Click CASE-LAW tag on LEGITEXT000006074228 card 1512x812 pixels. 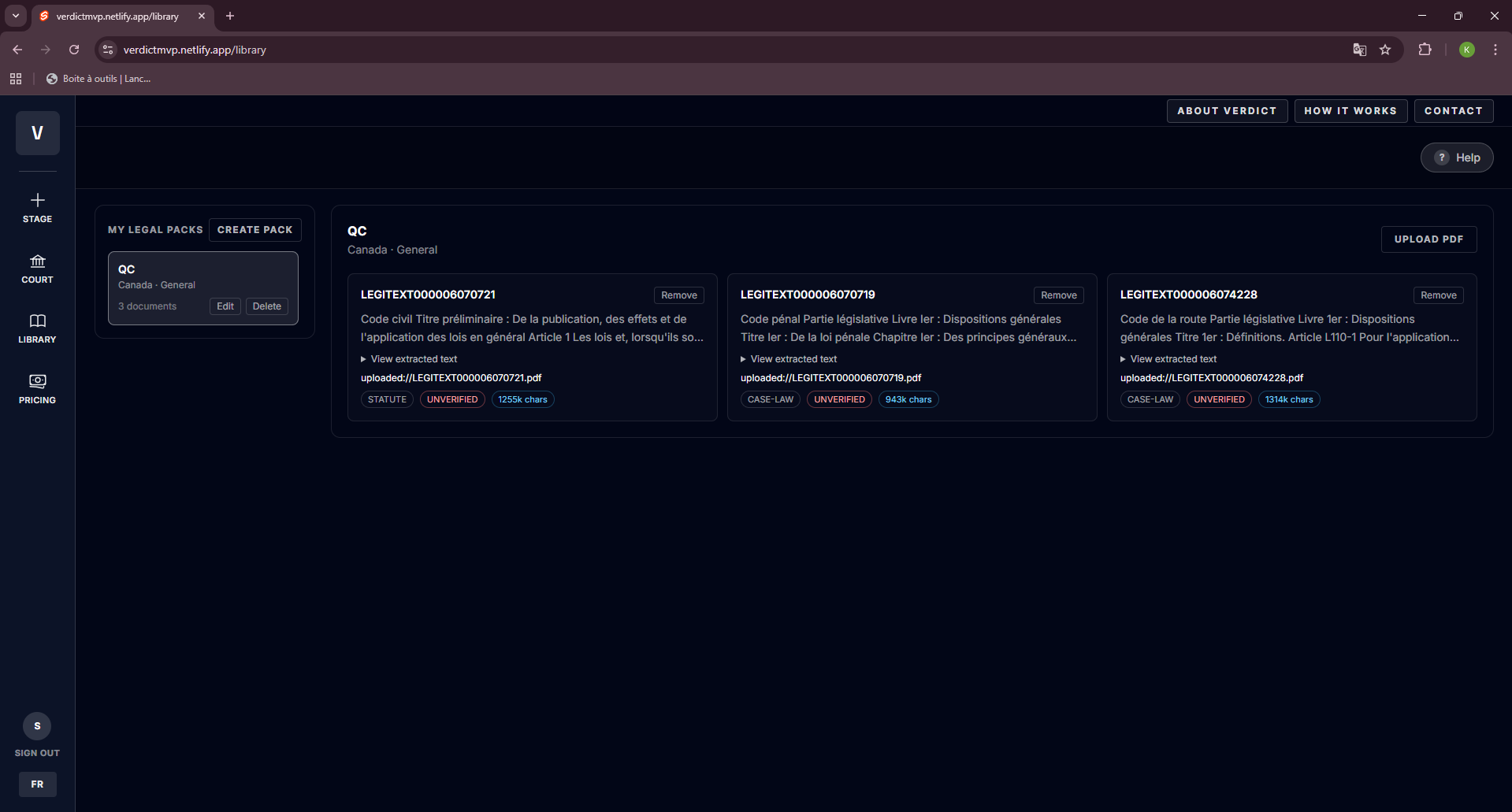pyautogui.click(x=1150, y=399)
